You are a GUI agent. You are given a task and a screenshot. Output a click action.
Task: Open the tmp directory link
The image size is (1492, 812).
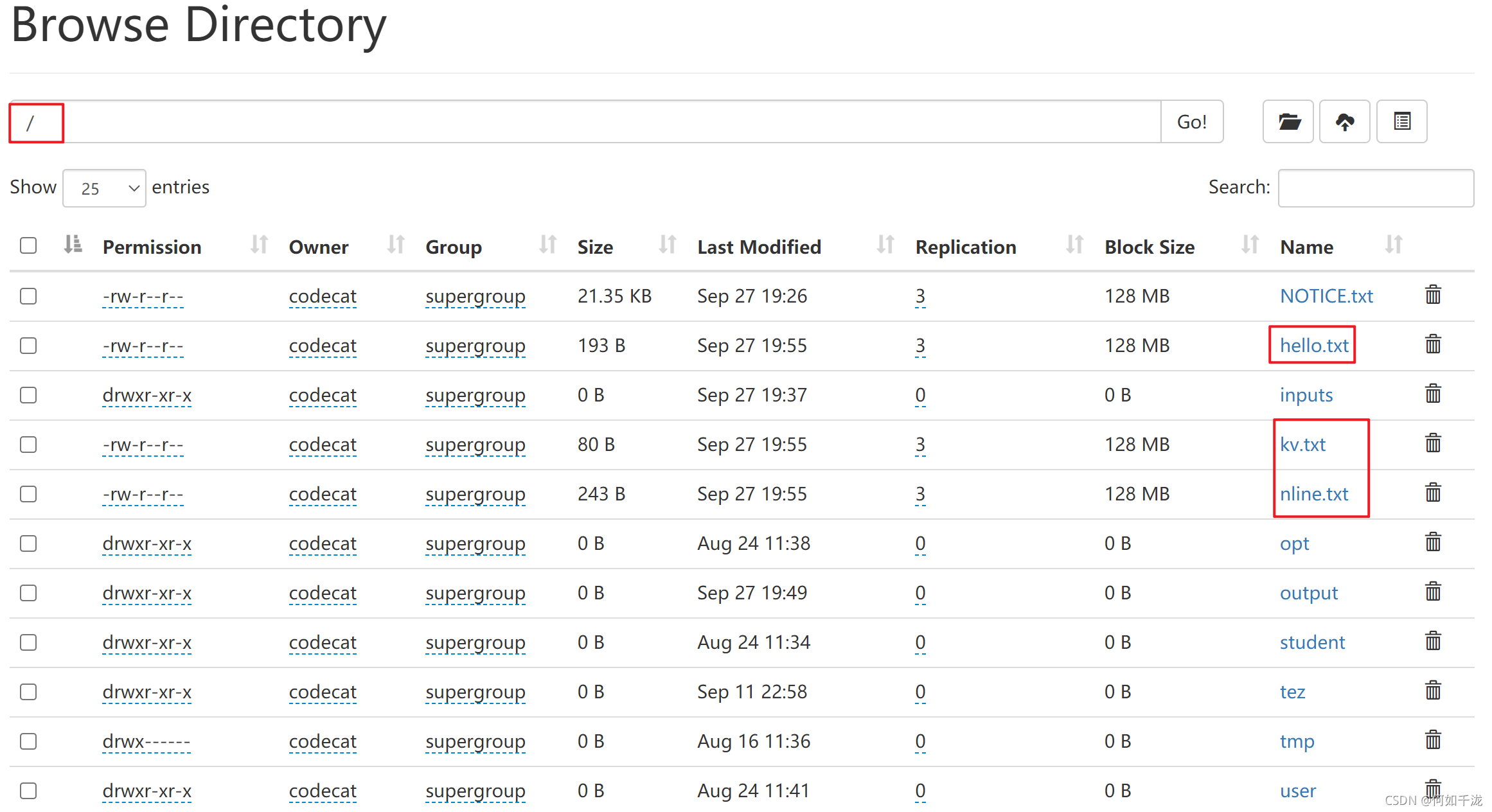click(x=1297, y=742)
